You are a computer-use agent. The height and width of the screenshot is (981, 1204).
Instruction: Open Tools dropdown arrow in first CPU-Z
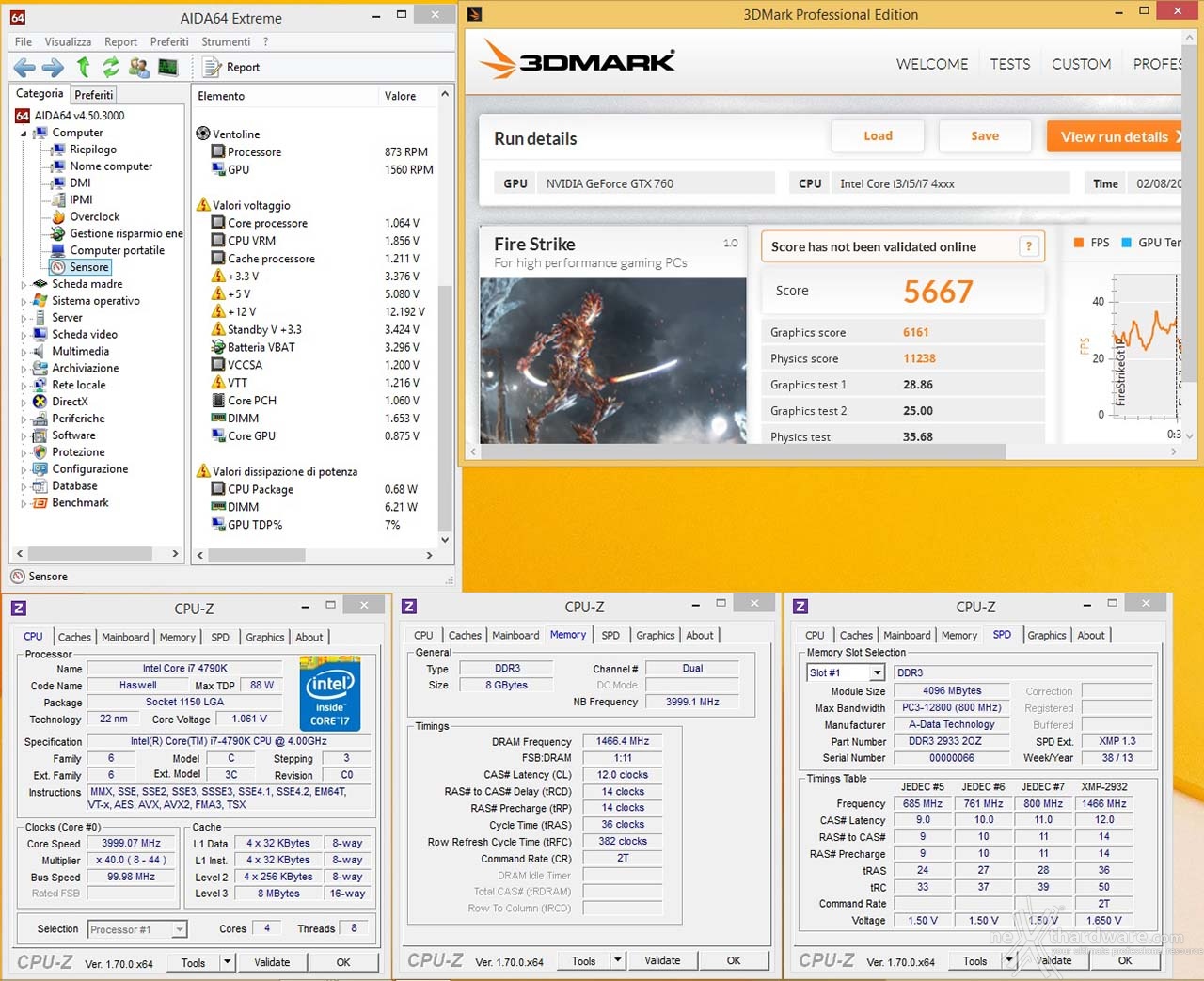point(227,962)
